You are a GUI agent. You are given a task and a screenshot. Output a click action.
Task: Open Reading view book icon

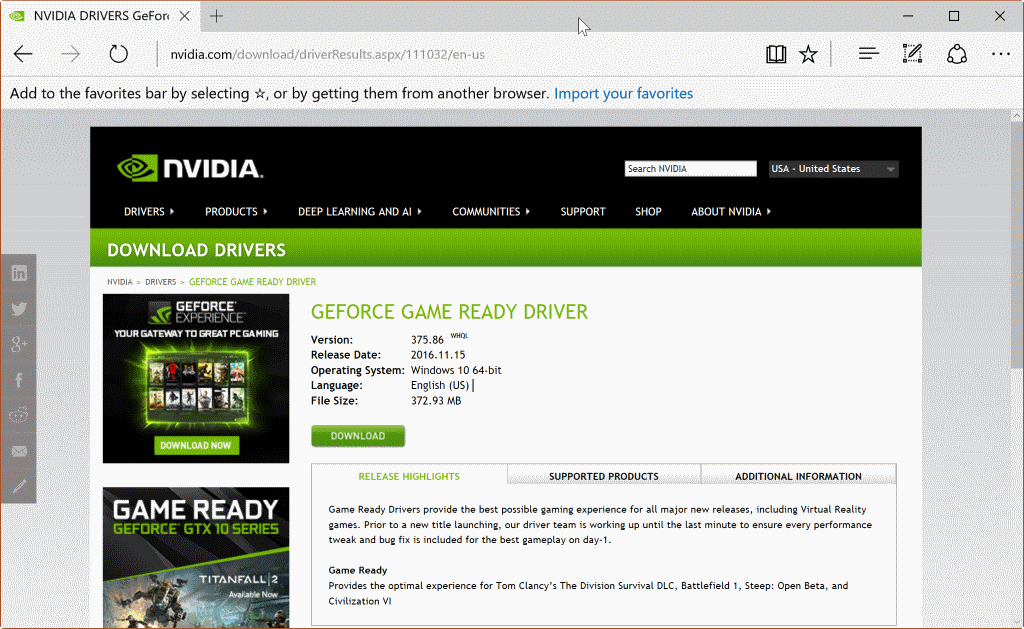click(x=776, y=54)
